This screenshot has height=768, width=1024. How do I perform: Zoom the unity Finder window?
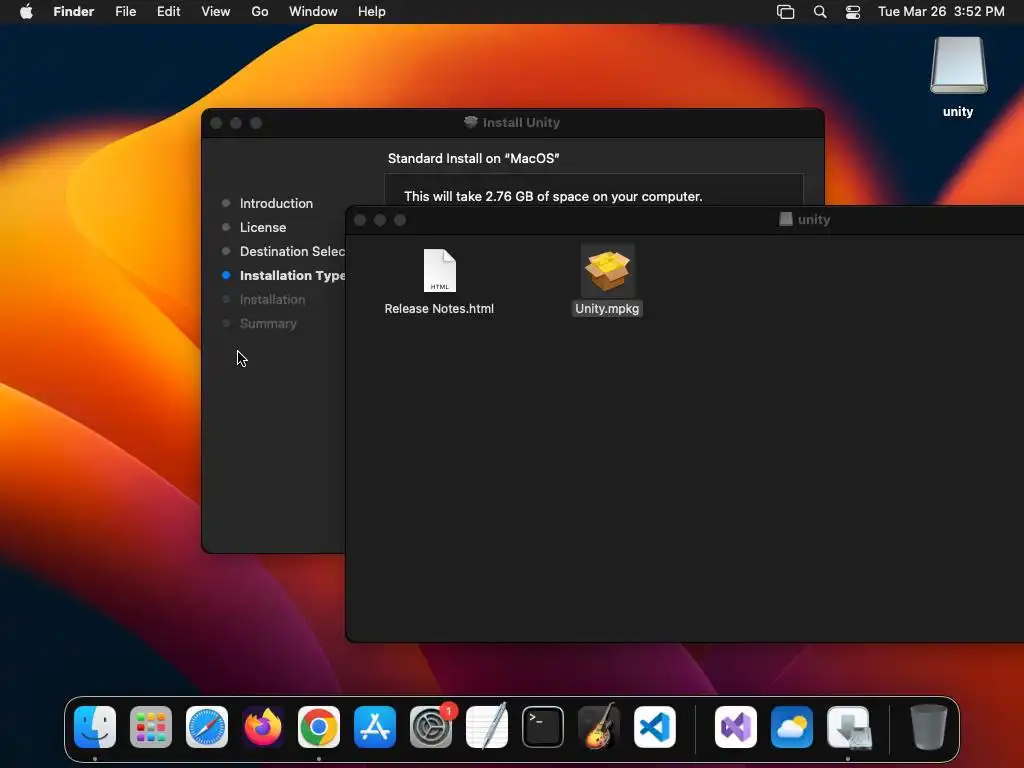(400, 220)
